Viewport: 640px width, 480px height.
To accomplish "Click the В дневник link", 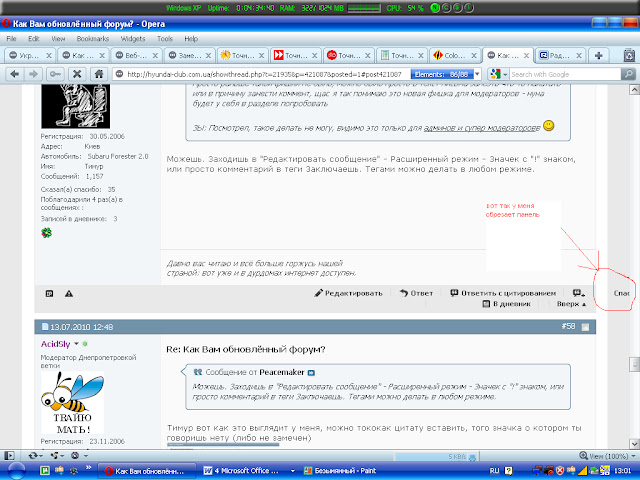I will pyautogui.click(x=507, y=304).
